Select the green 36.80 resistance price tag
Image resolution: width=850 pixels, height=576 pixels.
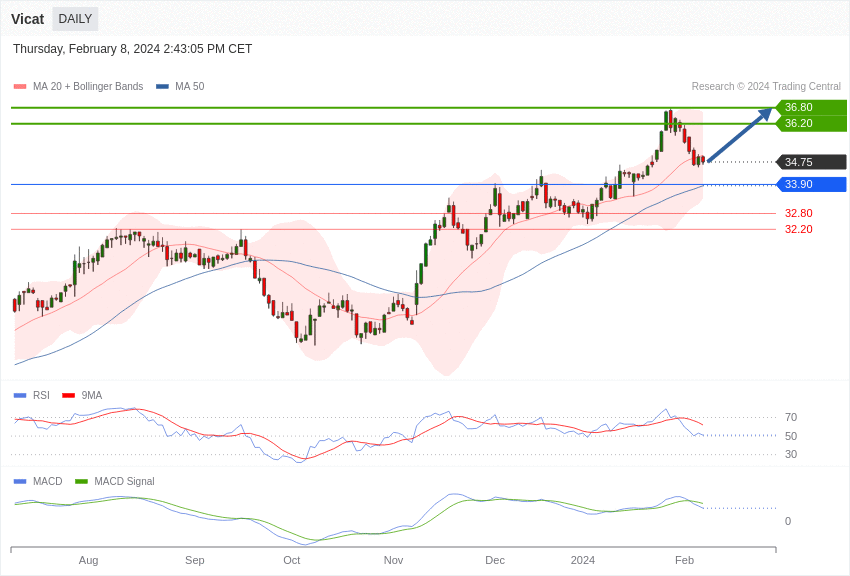[810, 107]
